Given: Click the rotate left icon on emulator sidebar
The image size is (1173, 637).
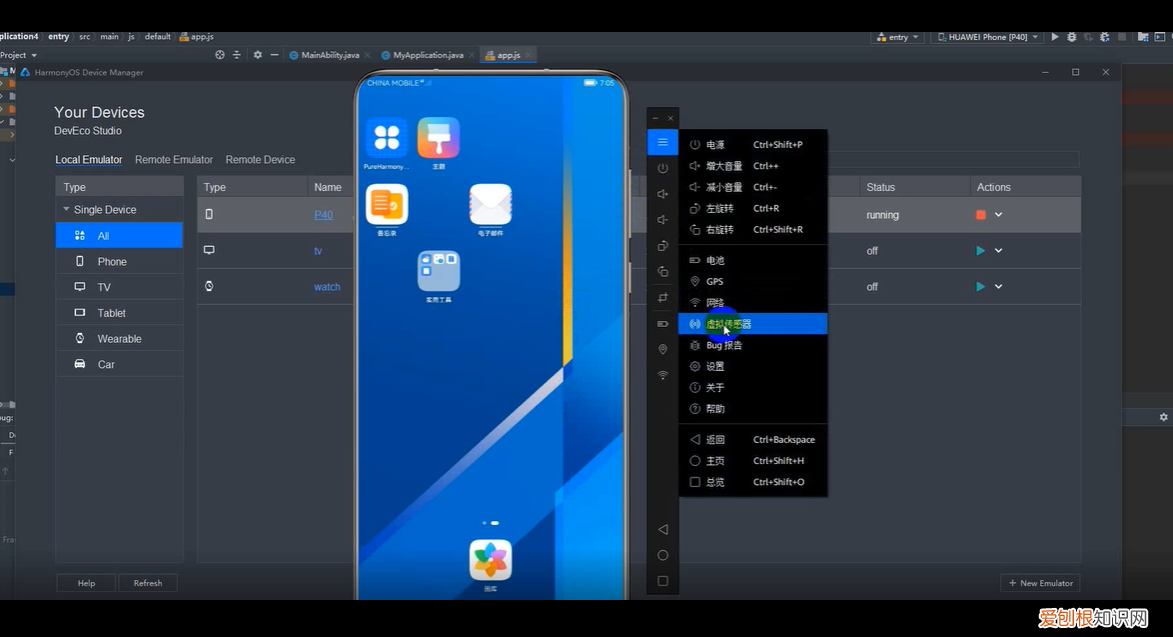Looking at the screenshot, I should point(662,246).
